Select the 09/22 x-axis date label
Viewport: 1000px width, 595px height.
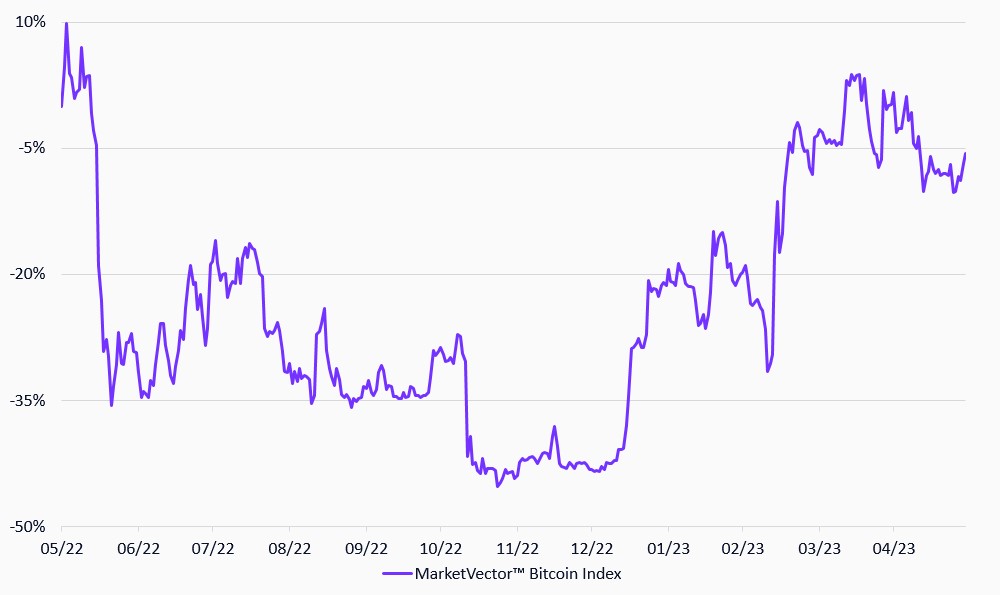[365, 548]
